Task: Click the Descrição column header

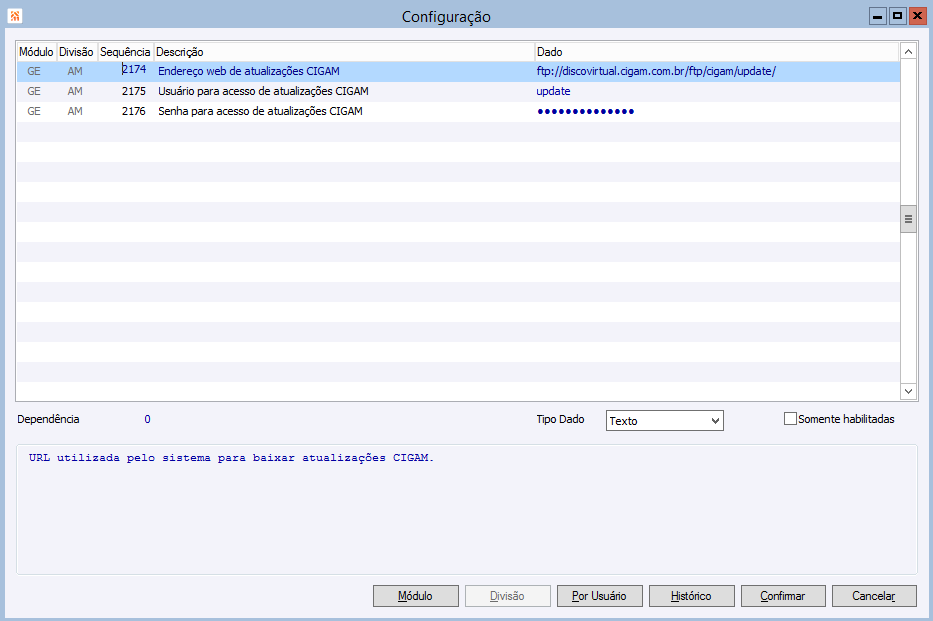Action: [x=344, y=52]
